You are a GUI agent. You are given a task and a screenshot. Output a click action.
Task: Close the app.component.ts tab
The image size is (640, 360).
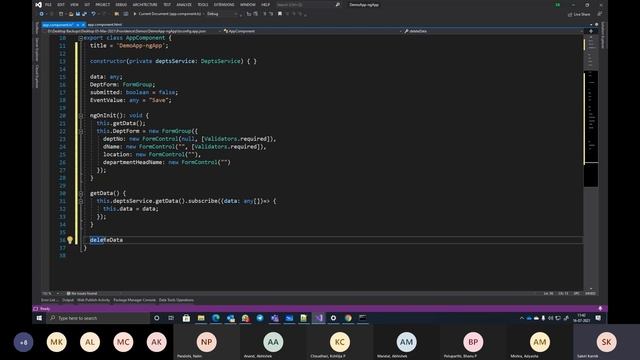click(x=83, y=25)
